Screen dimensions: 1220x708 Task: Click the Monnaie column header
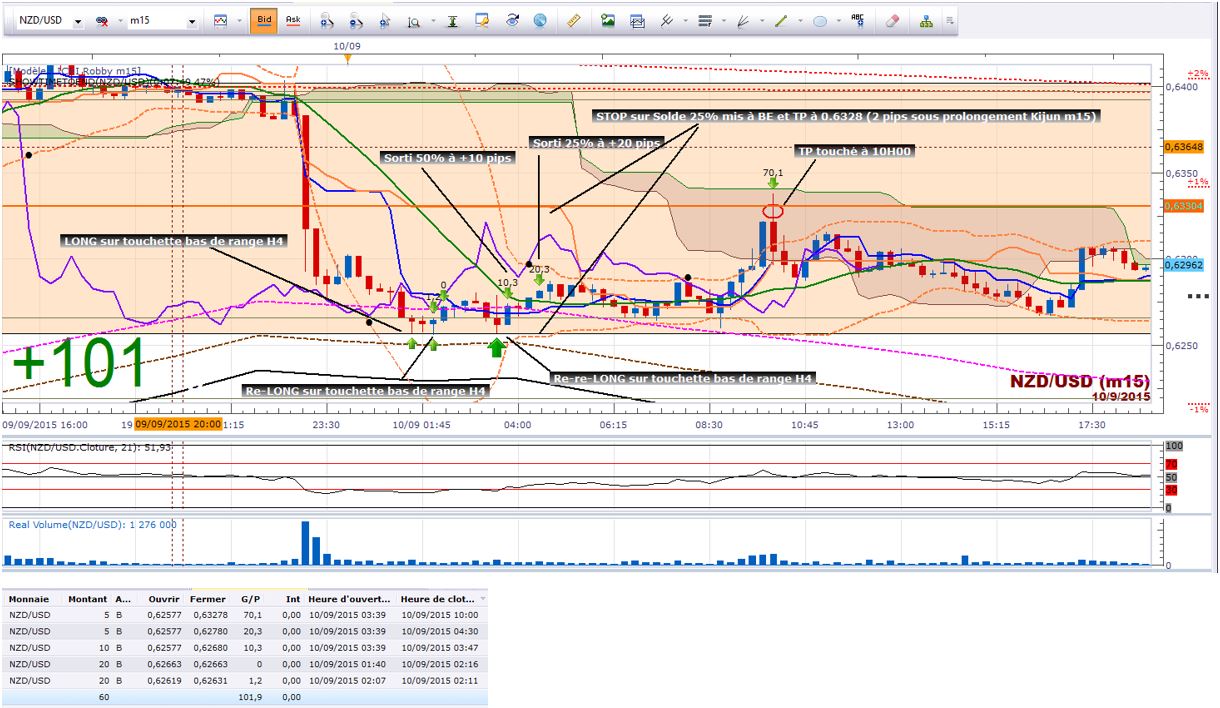[28, 598]
